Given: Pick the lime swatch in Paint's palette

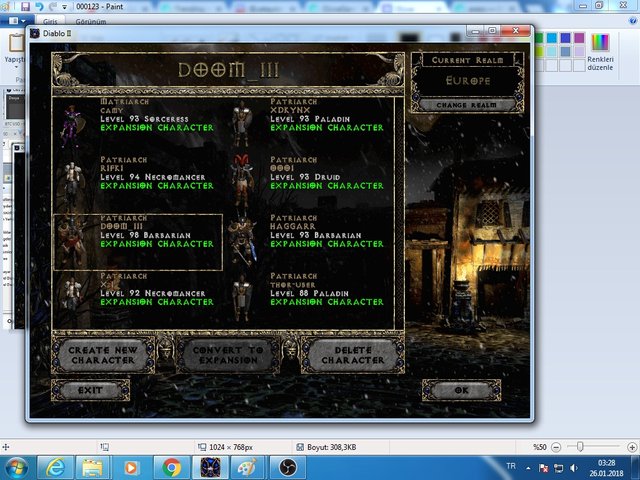Looking at the screenshot, I should [539, 51].
